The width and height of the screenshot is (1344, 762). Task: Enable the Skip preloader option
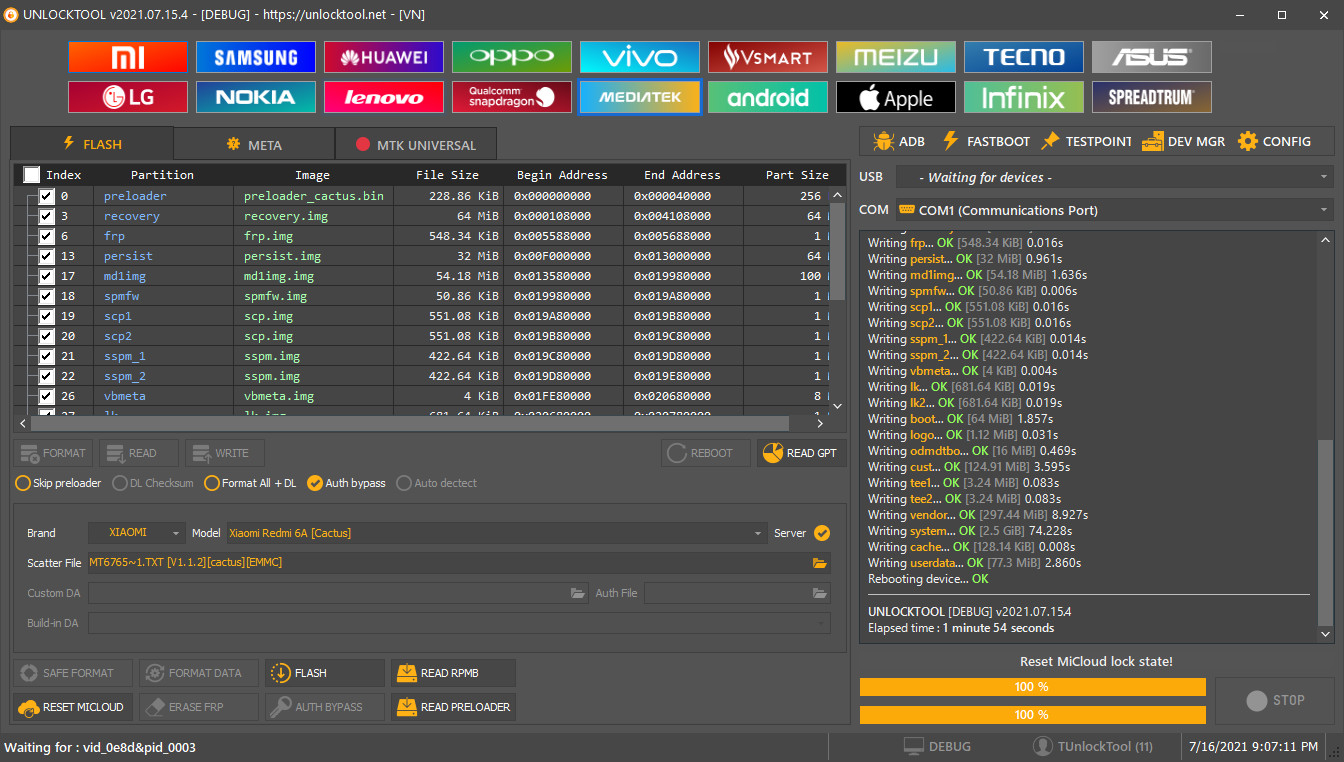tap(58, 483)
